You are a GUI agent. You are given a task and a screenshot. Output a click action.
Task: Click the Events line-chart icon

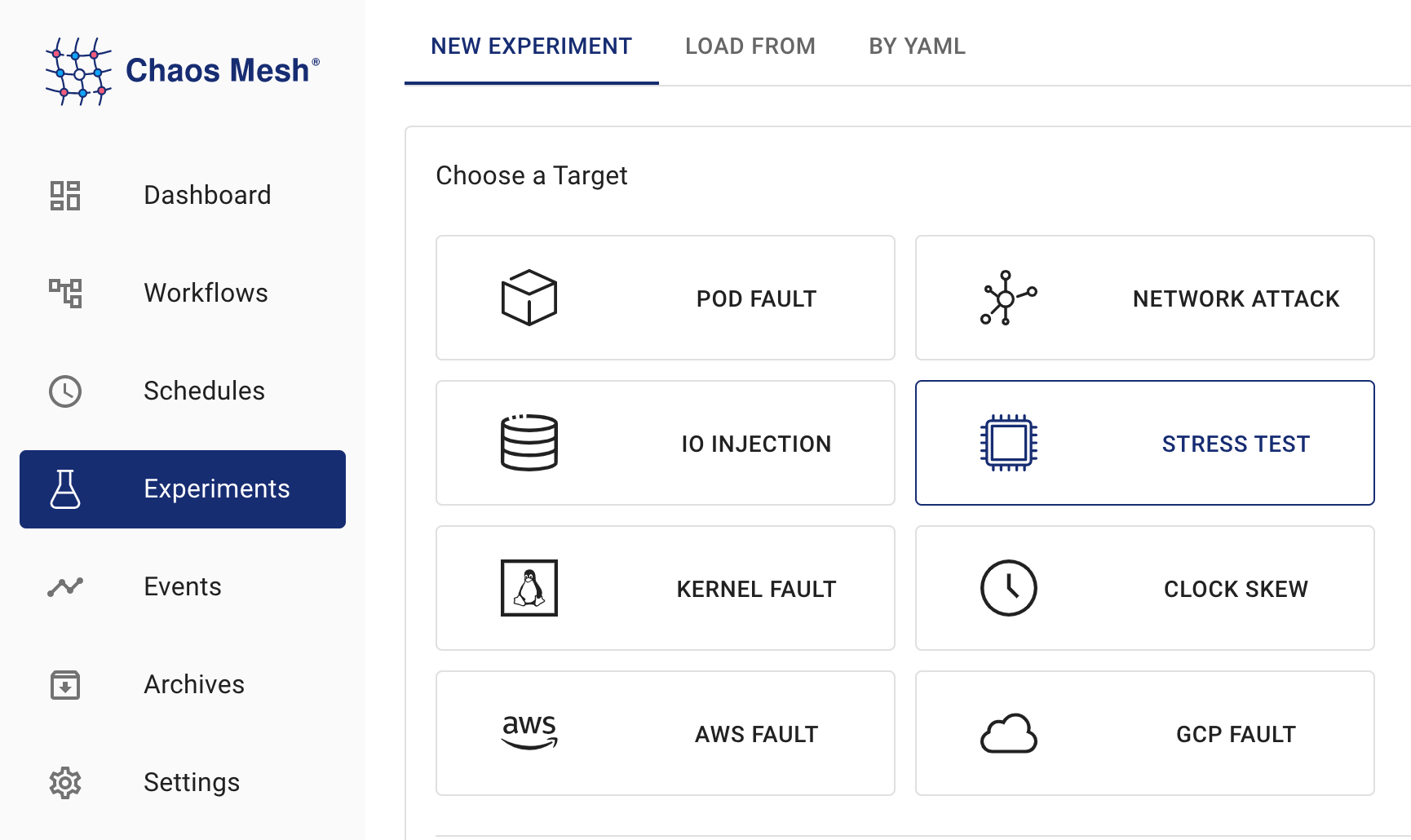[65, 587]
